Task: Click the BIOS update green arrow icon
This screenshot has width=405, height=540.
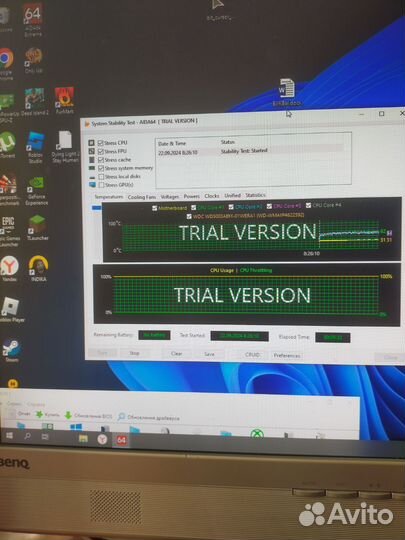Action: [x=68, y=415]
